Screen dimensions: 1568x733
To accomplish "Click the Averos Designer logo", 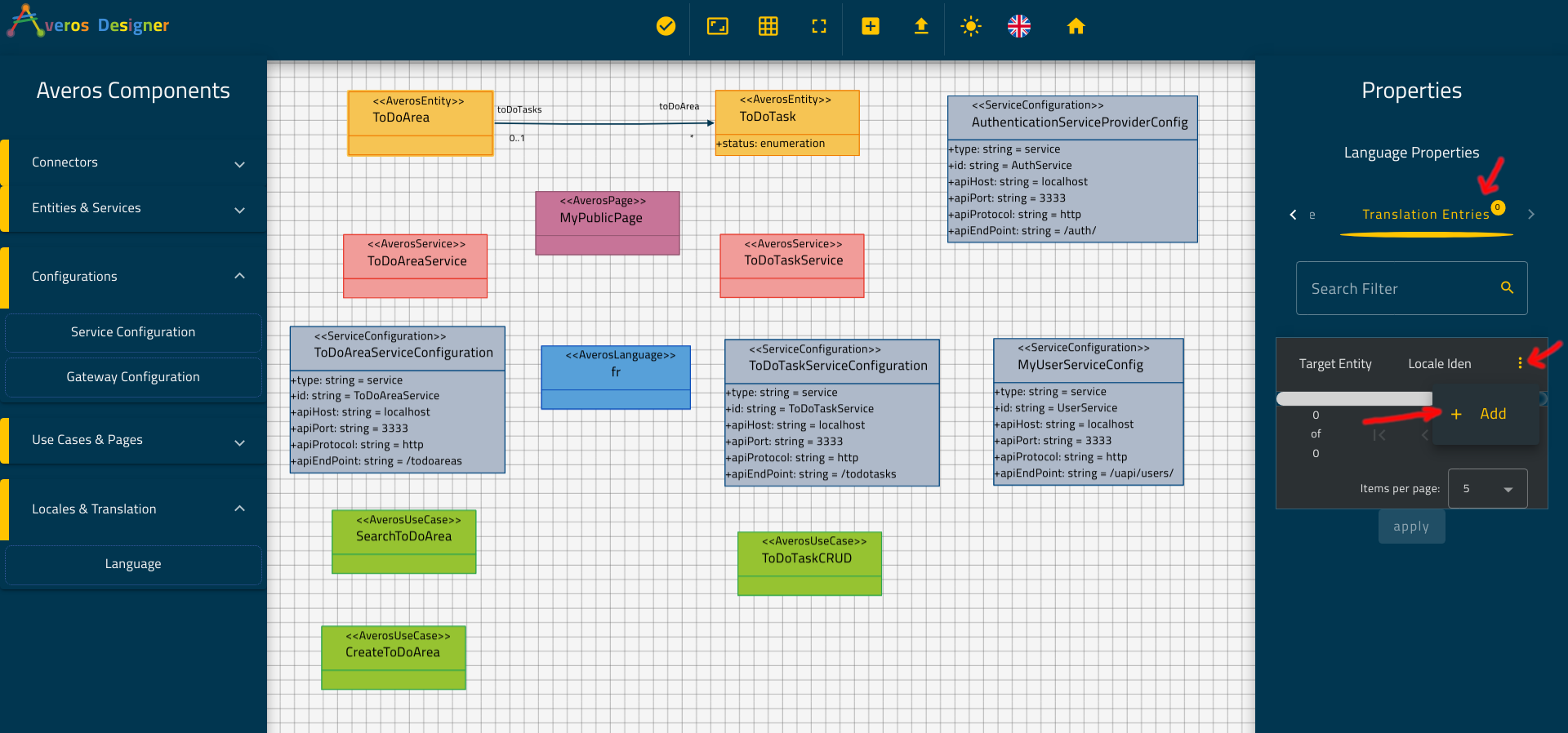I will point(88,23).
